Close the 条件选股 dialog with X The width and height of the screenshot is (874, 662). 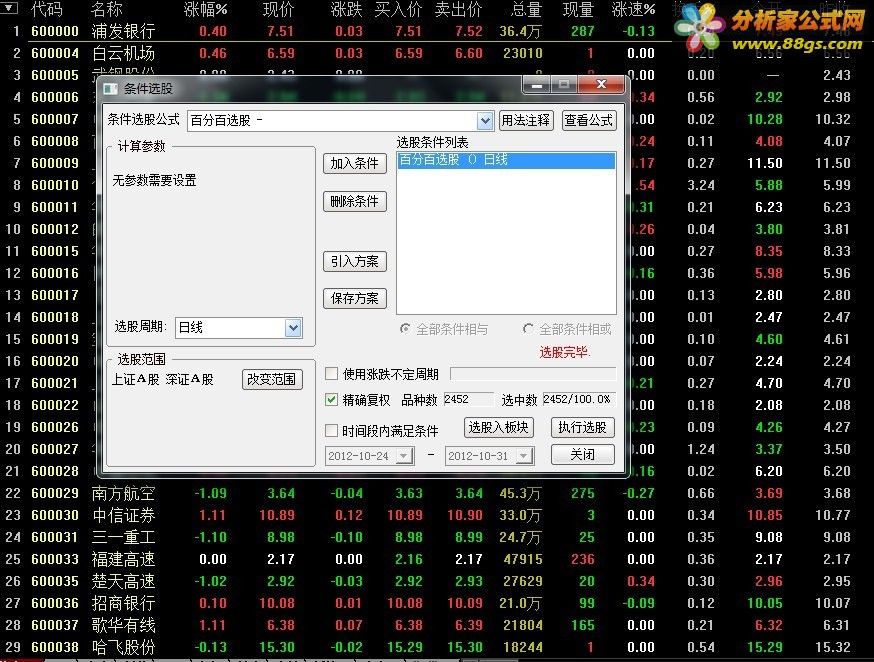pos(601,85)
